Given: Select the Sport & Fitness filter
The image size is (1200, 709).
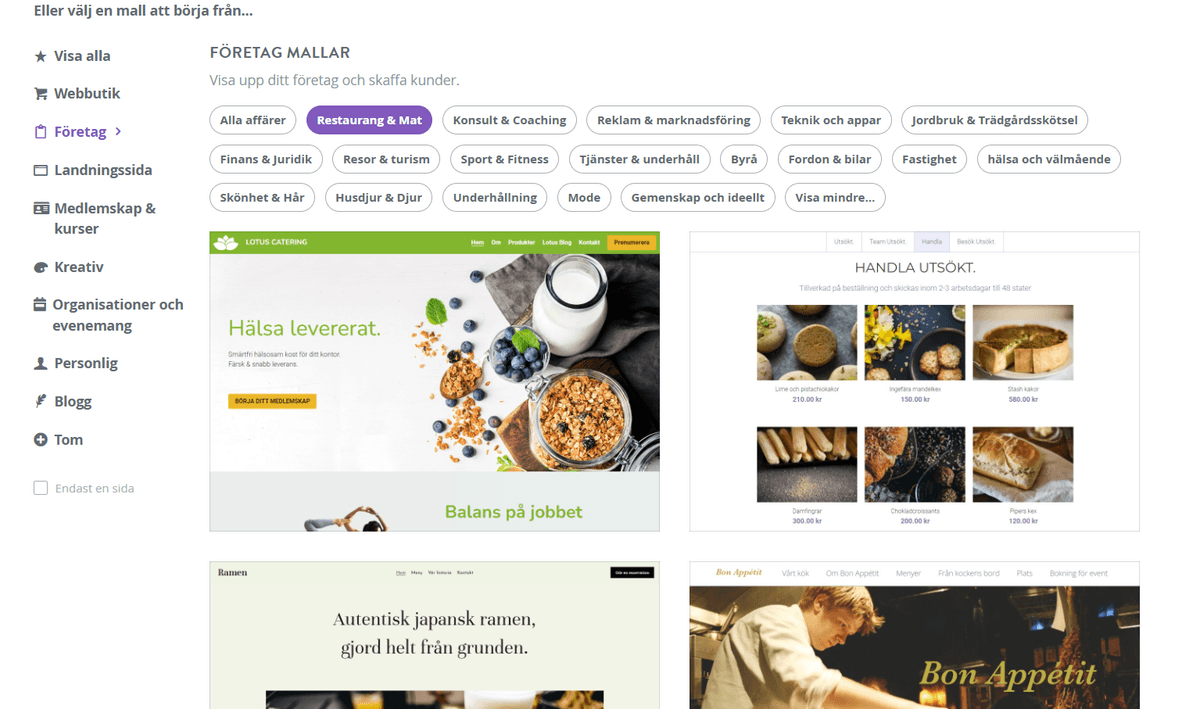Looking at the screenshot, I should click(505, 160).
